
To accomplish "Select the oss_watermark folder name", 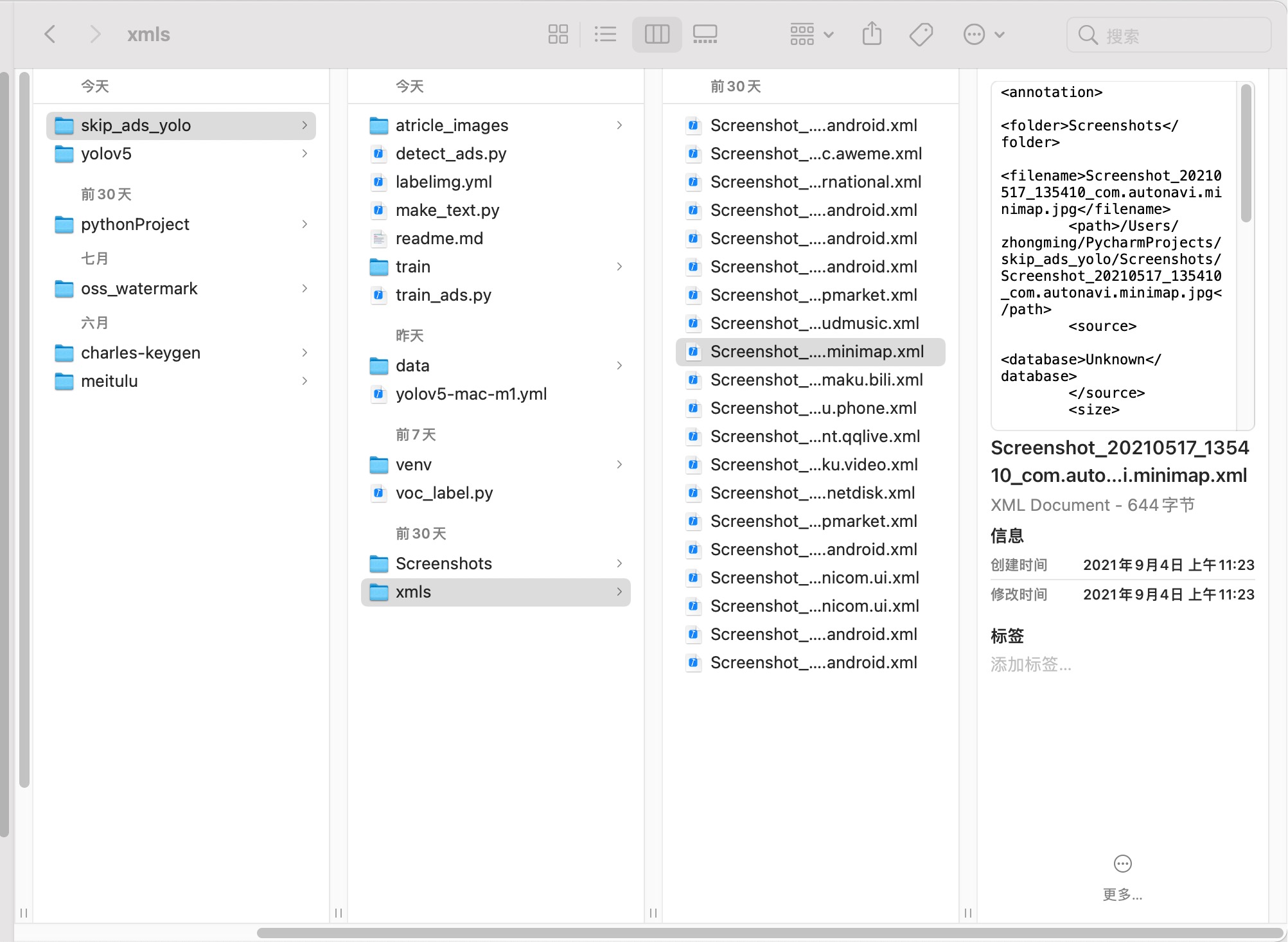I will [x=139, y=289].
